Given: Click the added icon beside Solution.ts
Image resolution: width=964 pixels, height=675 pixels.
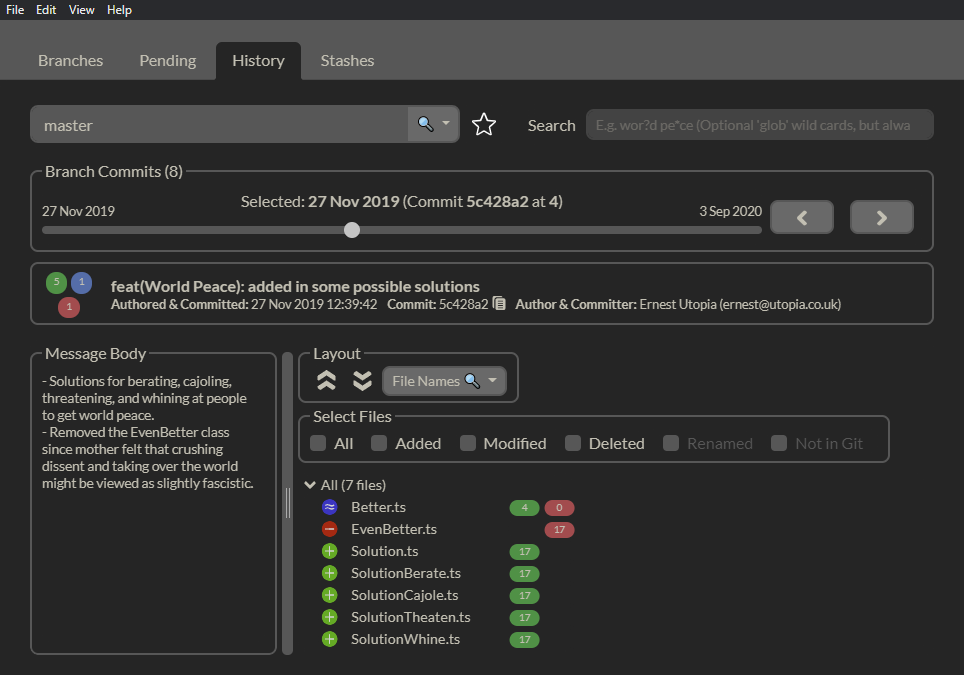Looking at the screenshot, I should tap(330, 551).
